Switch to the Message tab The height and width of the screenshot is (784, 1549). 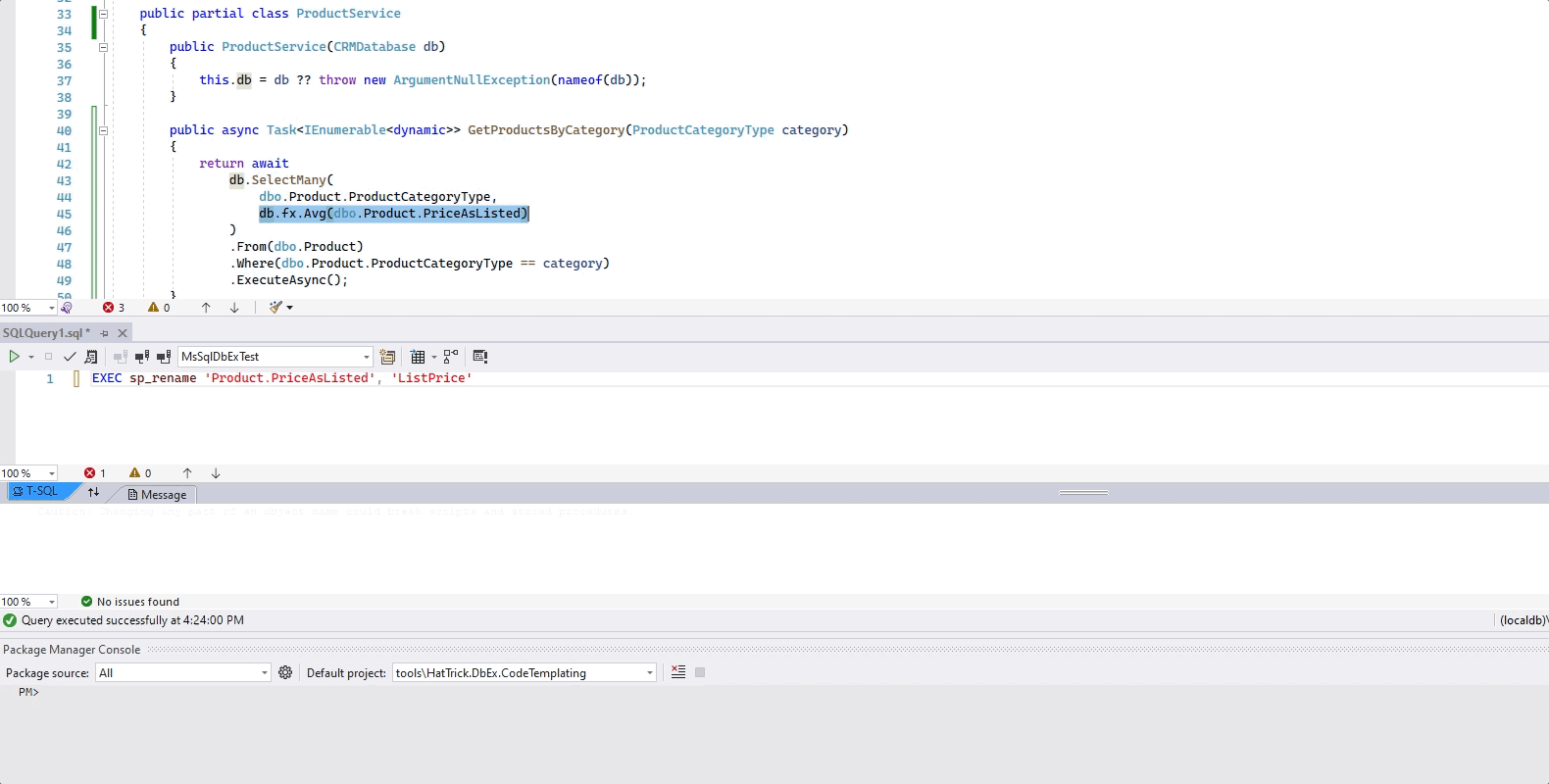(x=157, y=495)
